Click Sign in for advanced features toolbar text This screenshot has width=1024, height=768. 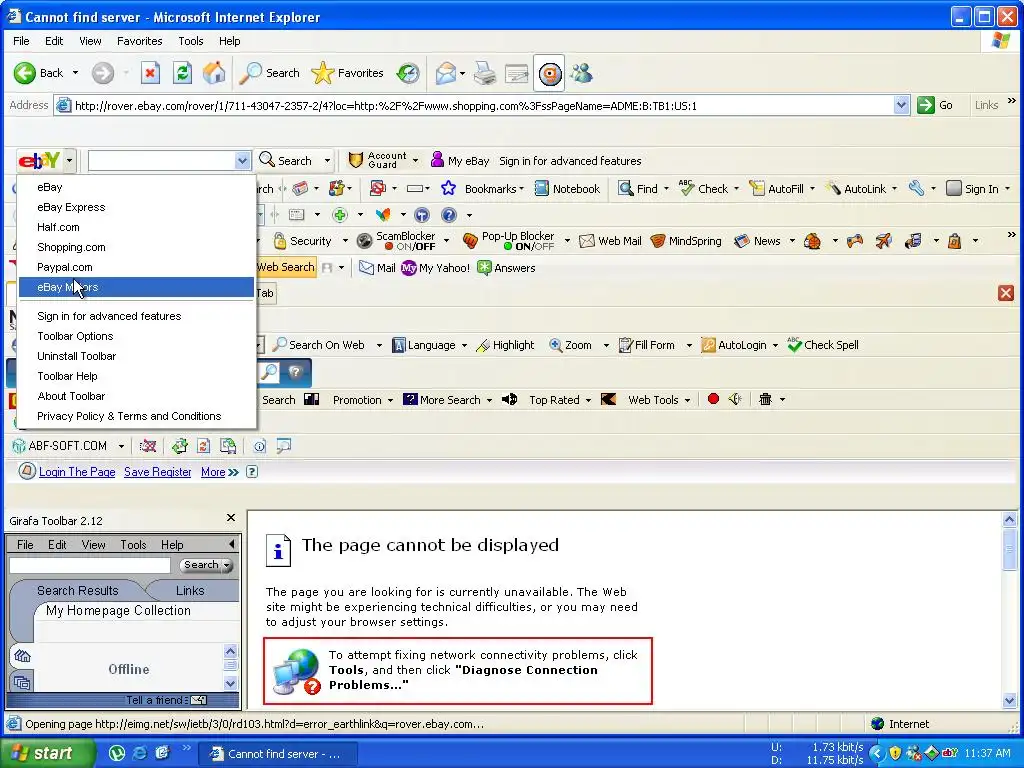(x=570, y=161)
